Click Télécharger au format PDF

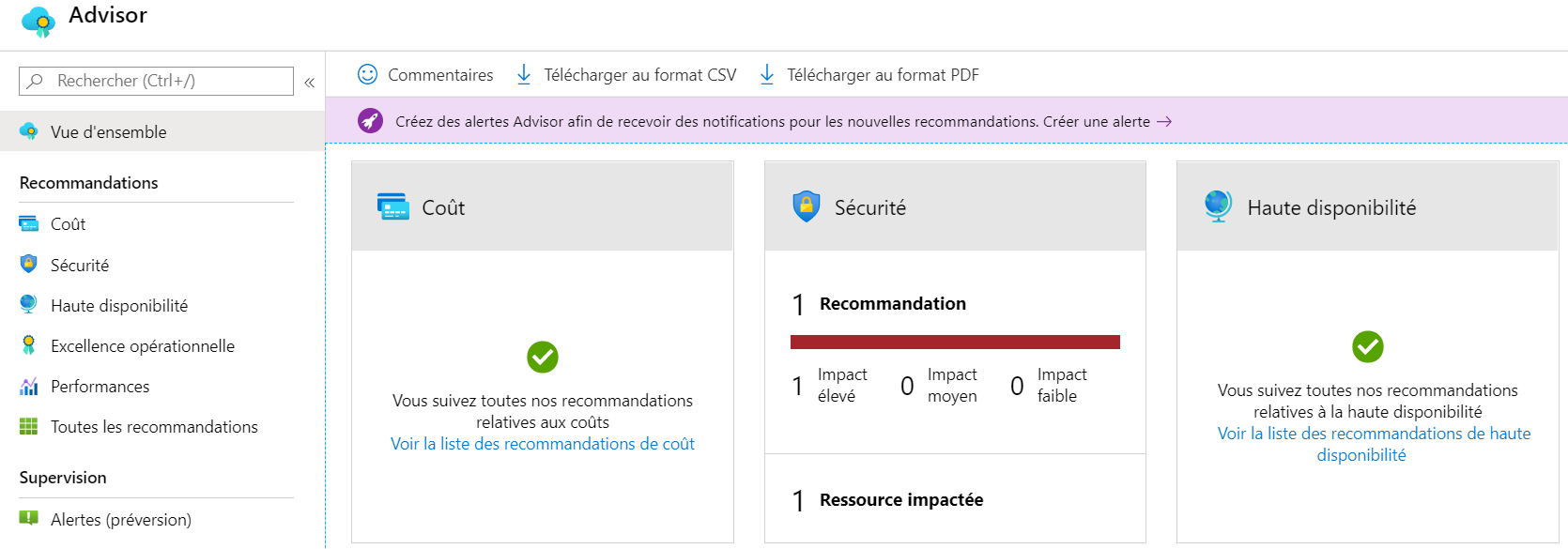pyautogui.click(x=869, y=74)
